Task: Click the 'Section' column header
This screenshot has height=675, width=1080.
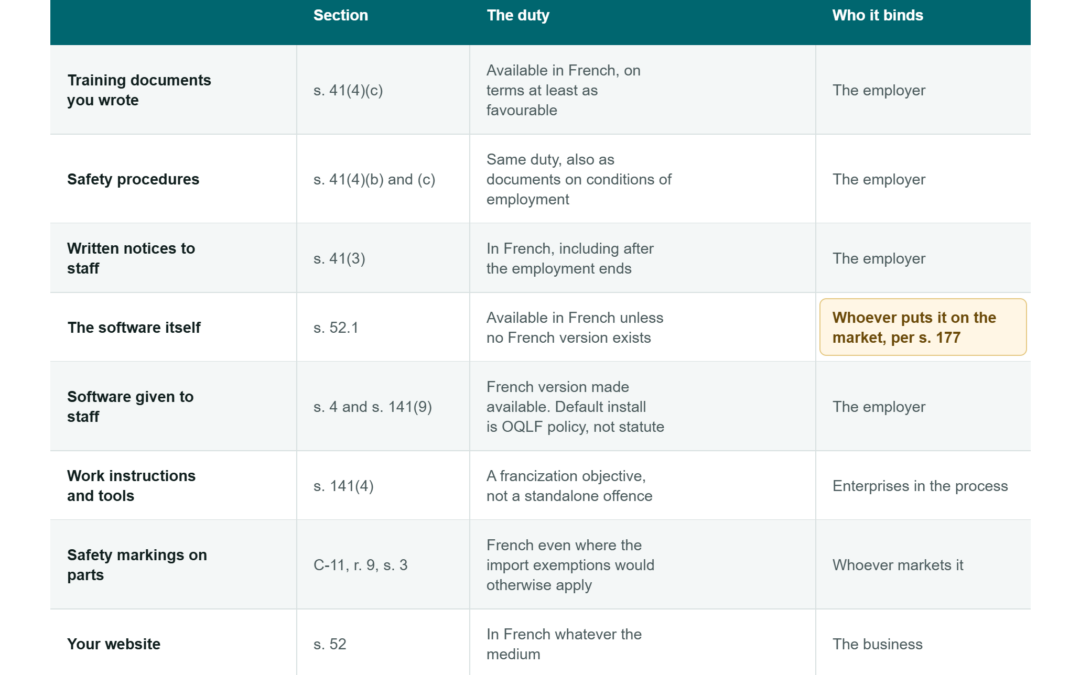Action: pos(340,15)
